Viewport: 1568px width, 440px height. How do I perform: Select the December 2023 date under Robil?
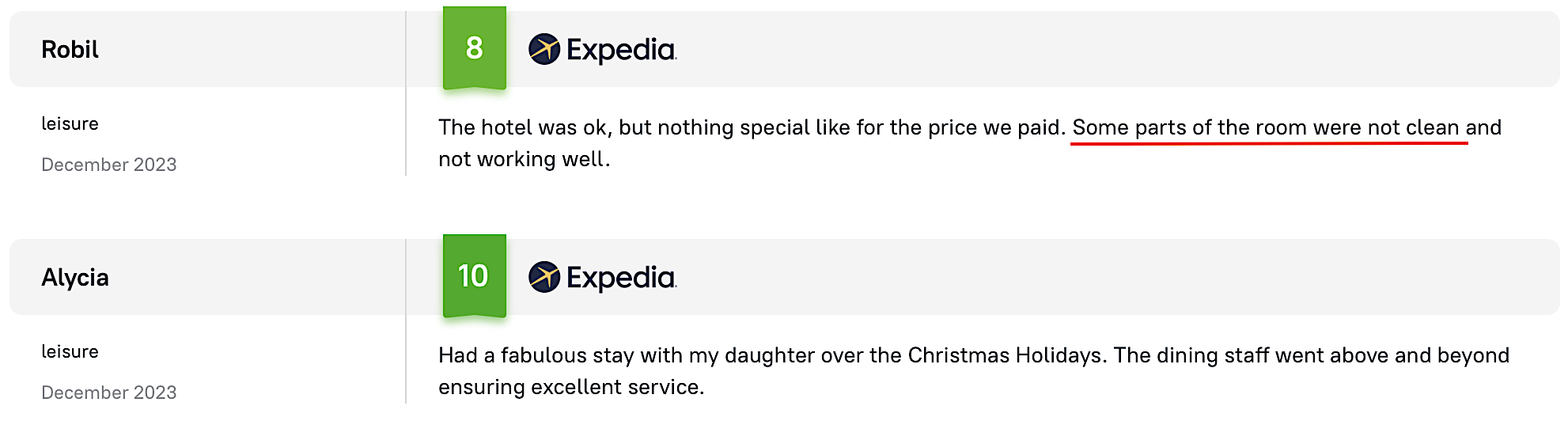(x=108, y=165)
